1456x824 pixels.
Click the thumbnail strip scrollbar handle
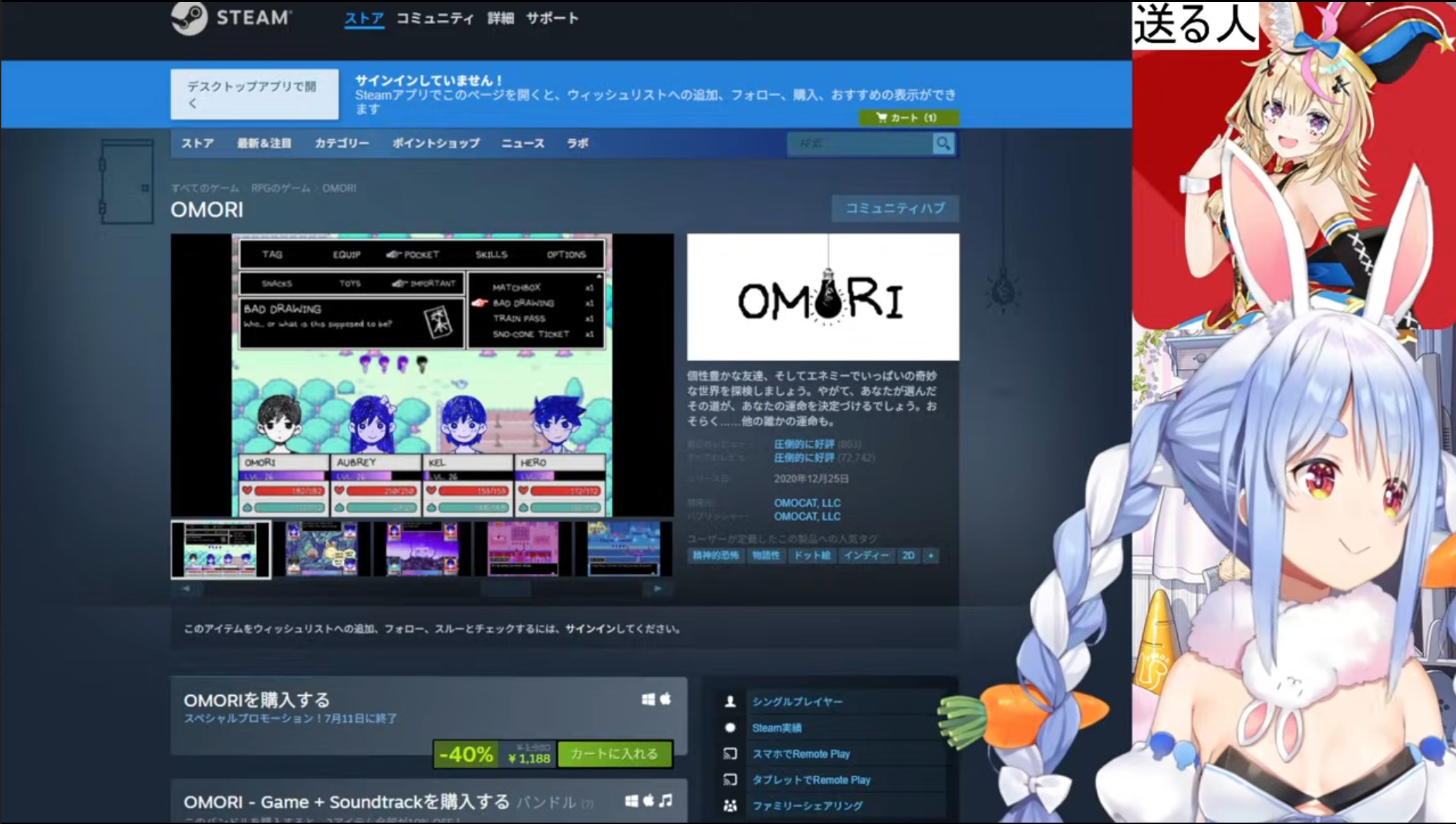click(x=506, y=588)
